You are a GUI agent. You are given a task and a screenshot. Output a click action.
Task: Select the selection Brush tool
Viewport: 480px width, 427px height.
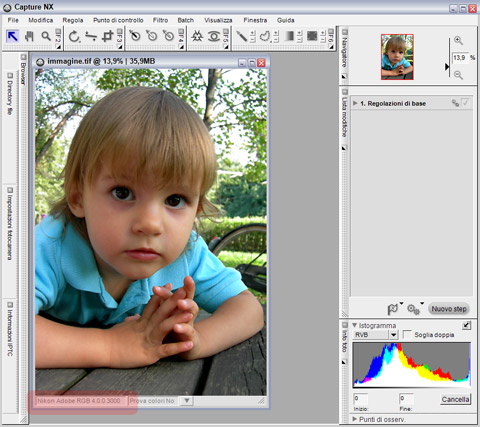click(241, 36)
